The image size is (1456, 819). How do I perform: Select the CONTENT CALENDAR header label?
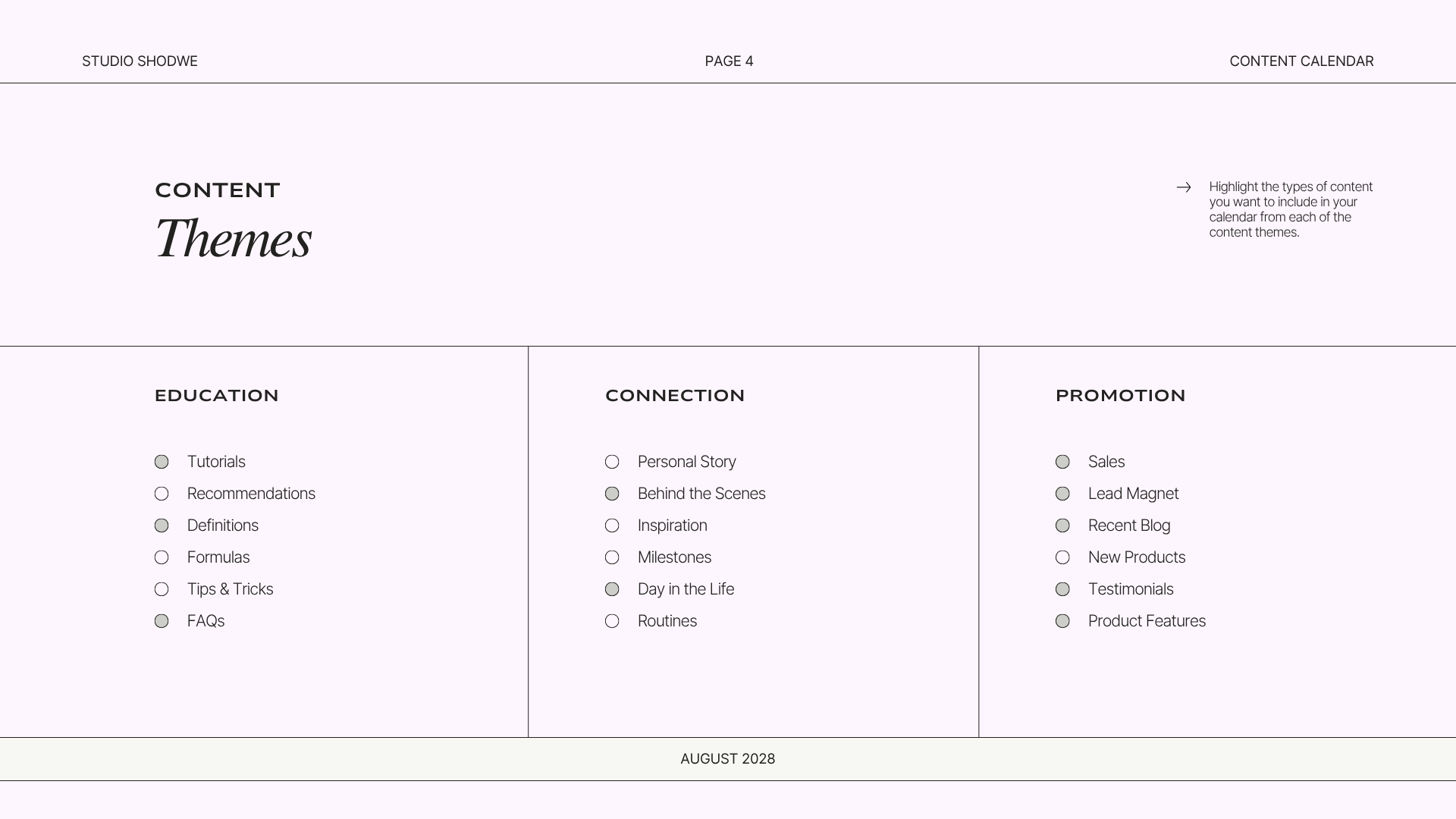(x=1301, y=61)
